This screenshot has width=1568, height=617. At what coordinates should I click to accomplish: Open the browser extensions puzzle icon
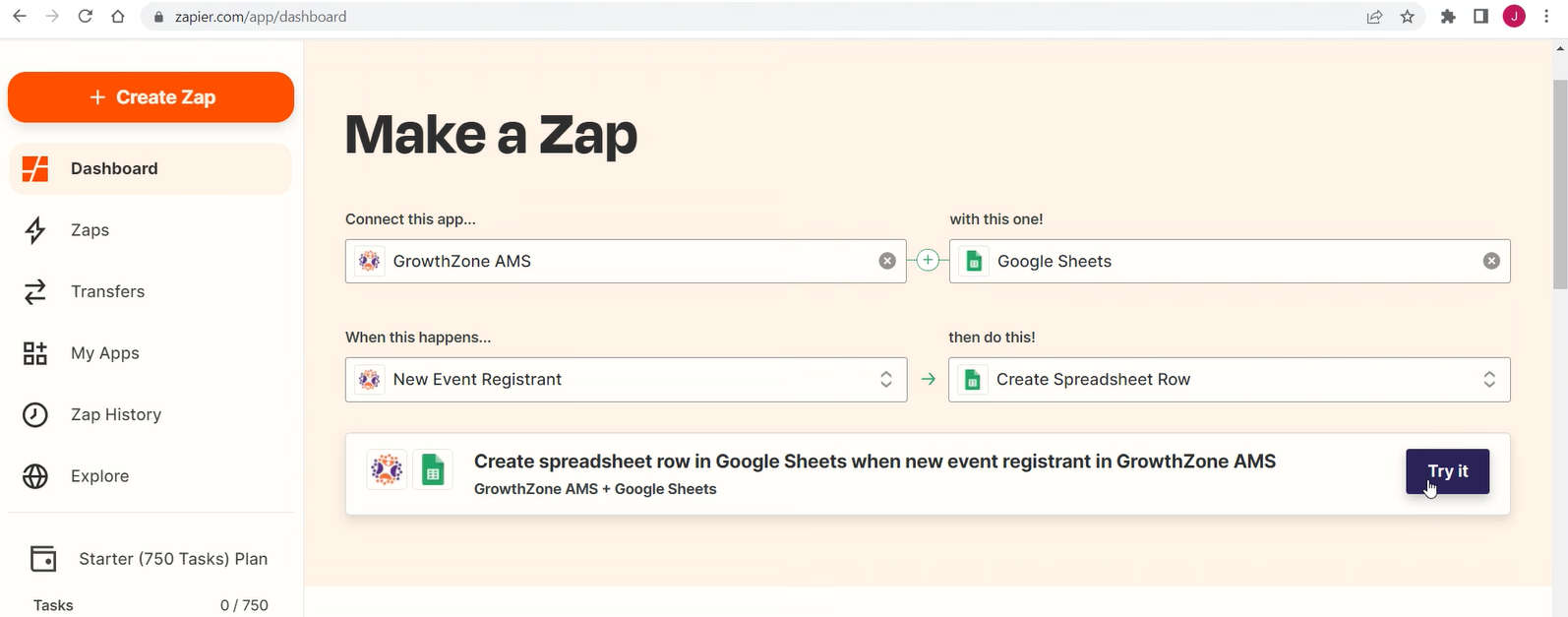tap(1448, 17)
